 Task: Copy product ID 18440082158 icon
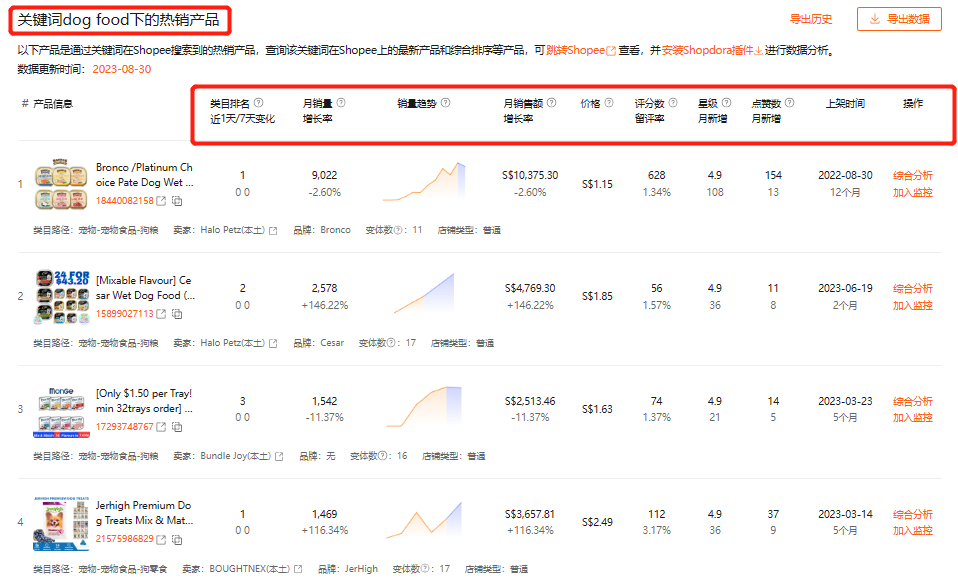coord(177,201)
